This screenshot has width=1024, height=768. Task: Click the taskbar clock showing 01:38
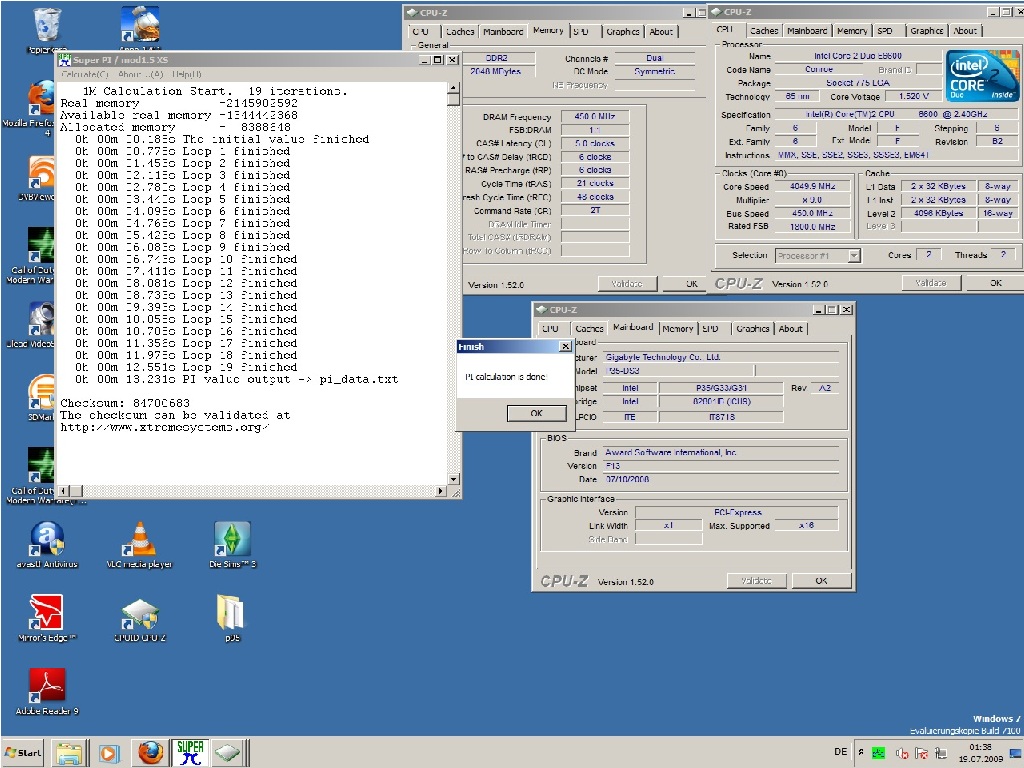pyautogui.click(x=980, y=753)
